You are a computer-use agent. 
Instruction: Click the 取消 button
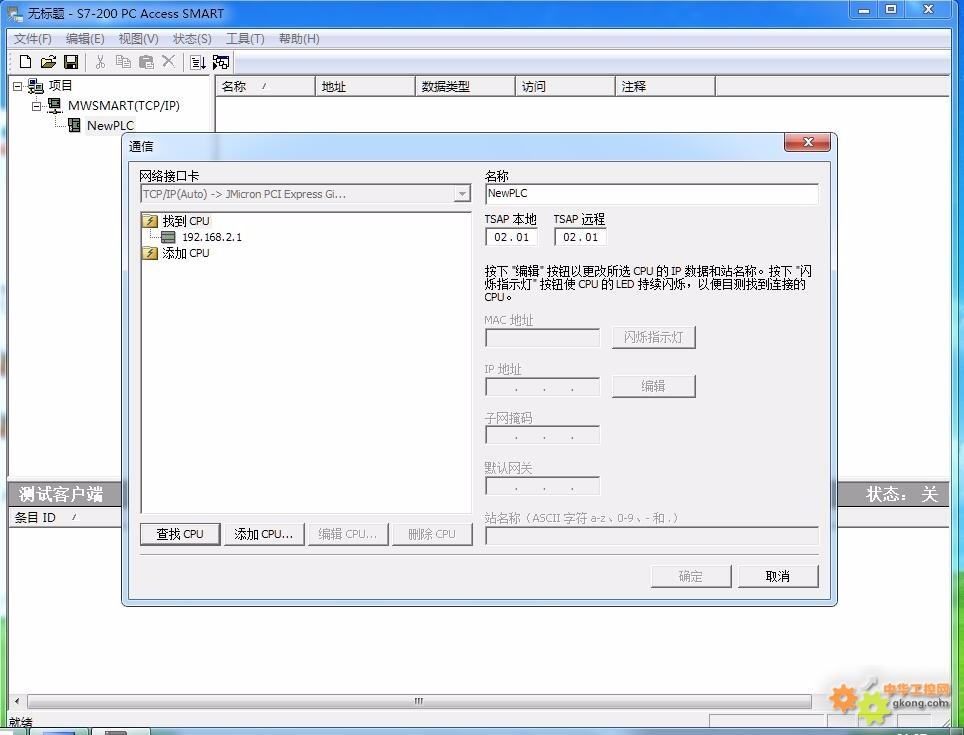778,576
